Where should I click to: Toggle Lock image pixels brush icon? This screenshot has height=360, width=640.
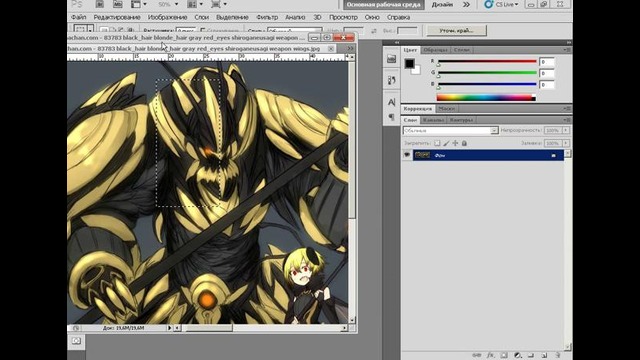coord(446,143)
